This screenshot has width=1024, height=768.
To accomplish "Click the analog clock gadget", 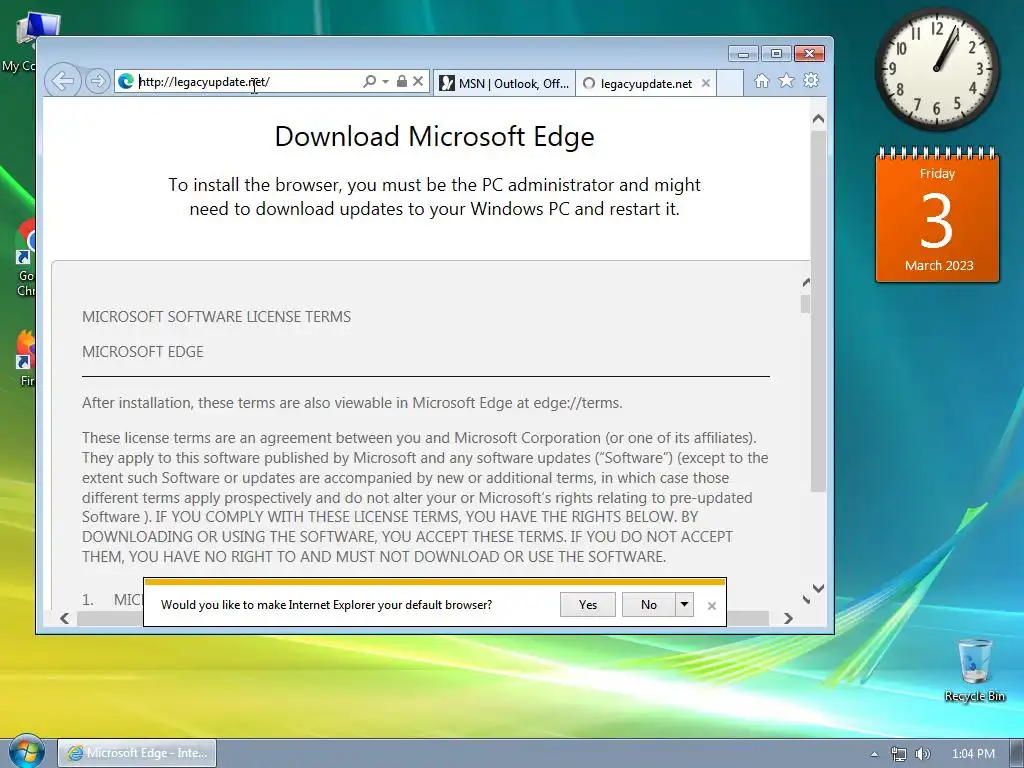I will pos(936,69).
